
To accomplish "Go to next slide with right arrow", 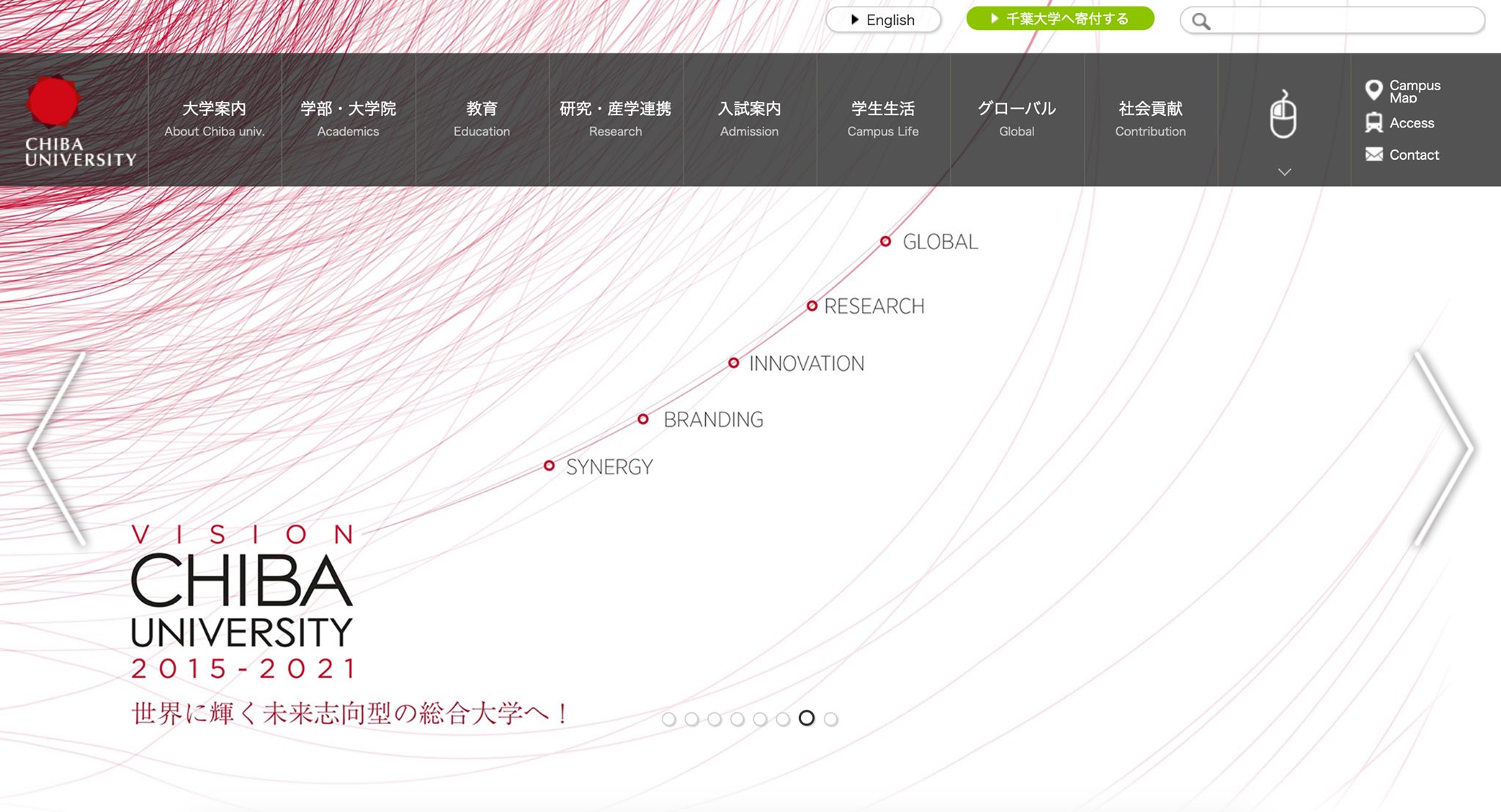I will tap(1444, 449).
